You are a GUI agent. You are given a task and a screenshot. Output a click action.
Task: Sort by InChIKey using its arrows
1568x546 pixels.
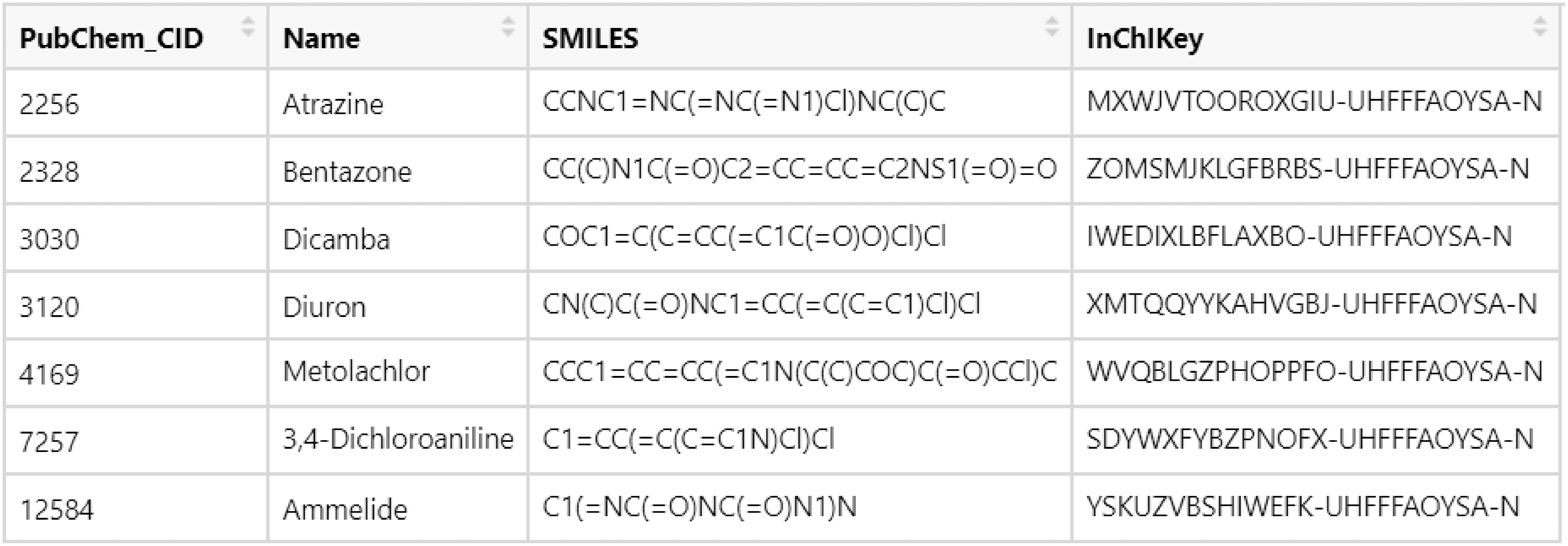click(x=1539, y=27)
